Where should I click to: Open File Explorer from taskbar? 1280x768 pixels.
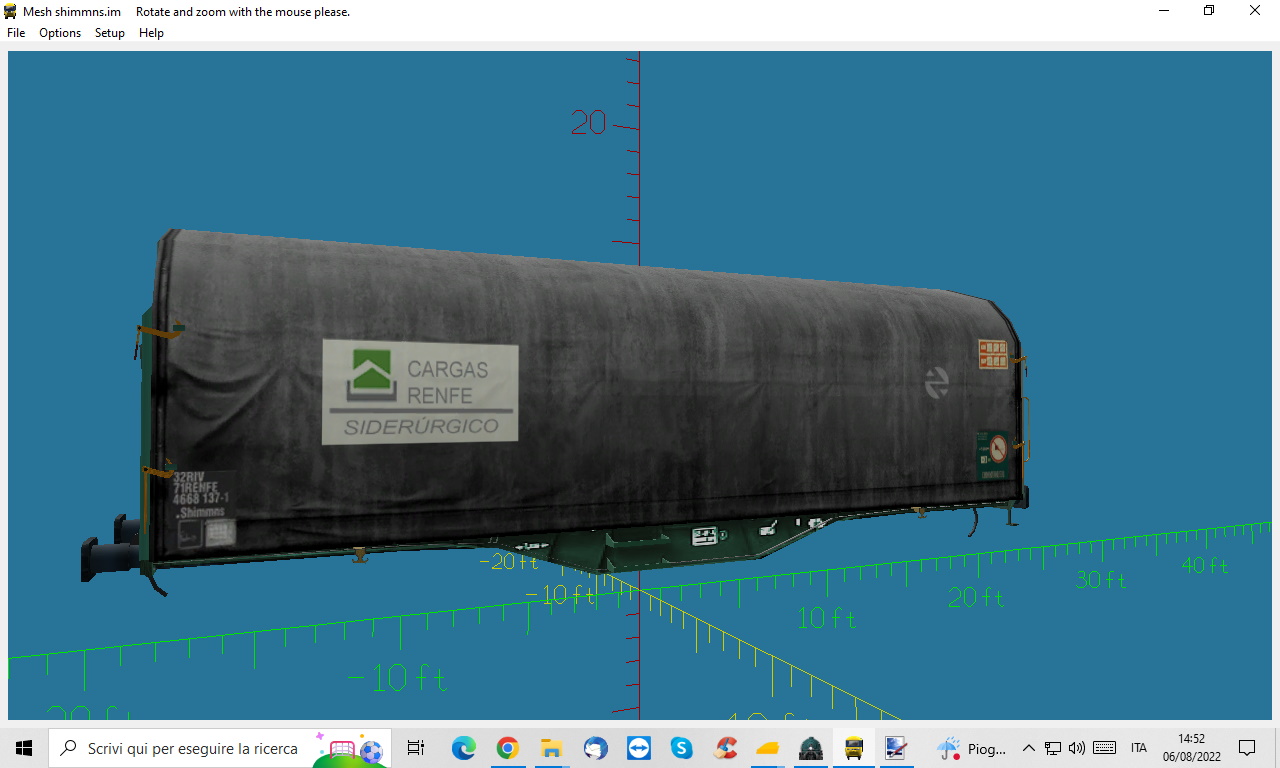coord(551,747)
